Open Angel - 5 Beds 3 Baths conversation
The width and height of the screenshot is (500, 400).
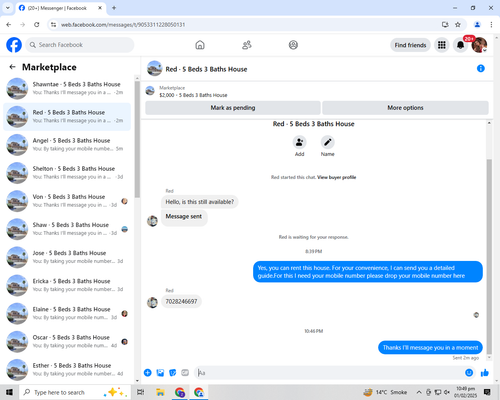point(67,145)
